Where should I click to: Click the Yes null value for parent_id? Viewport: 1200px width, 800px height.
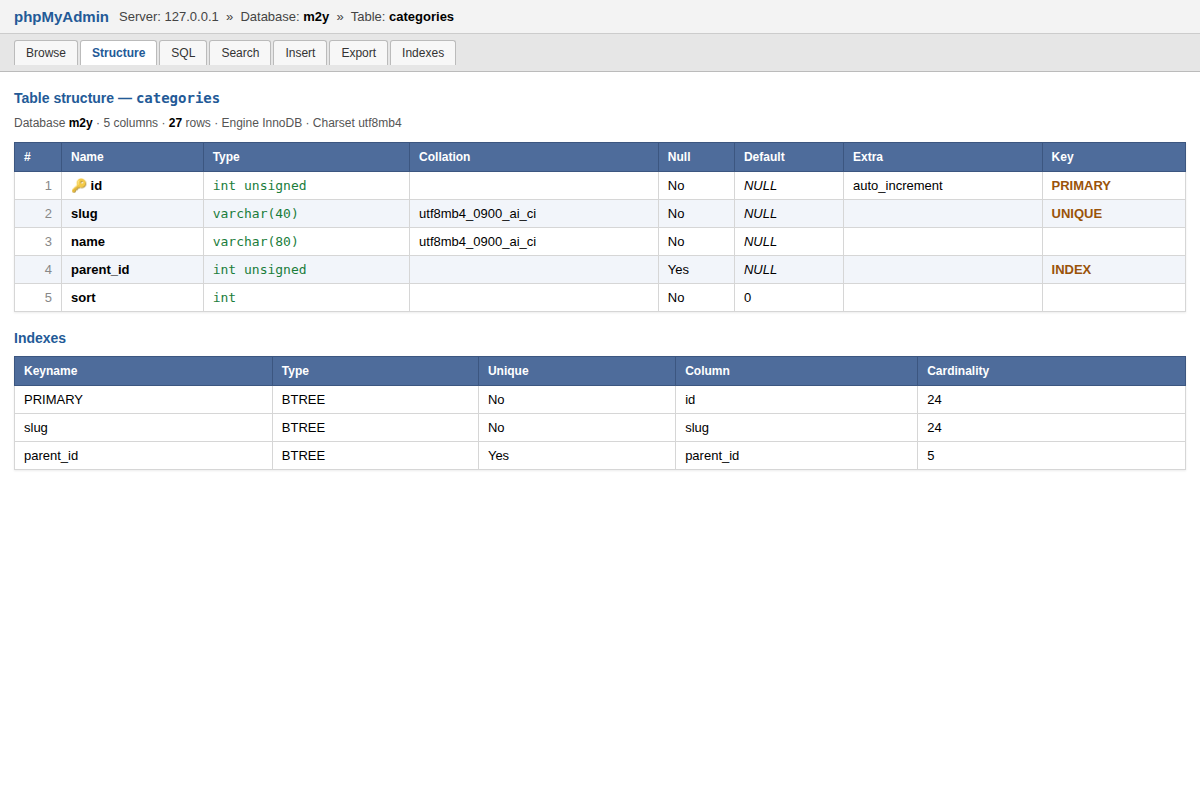[x=678, y=269]
